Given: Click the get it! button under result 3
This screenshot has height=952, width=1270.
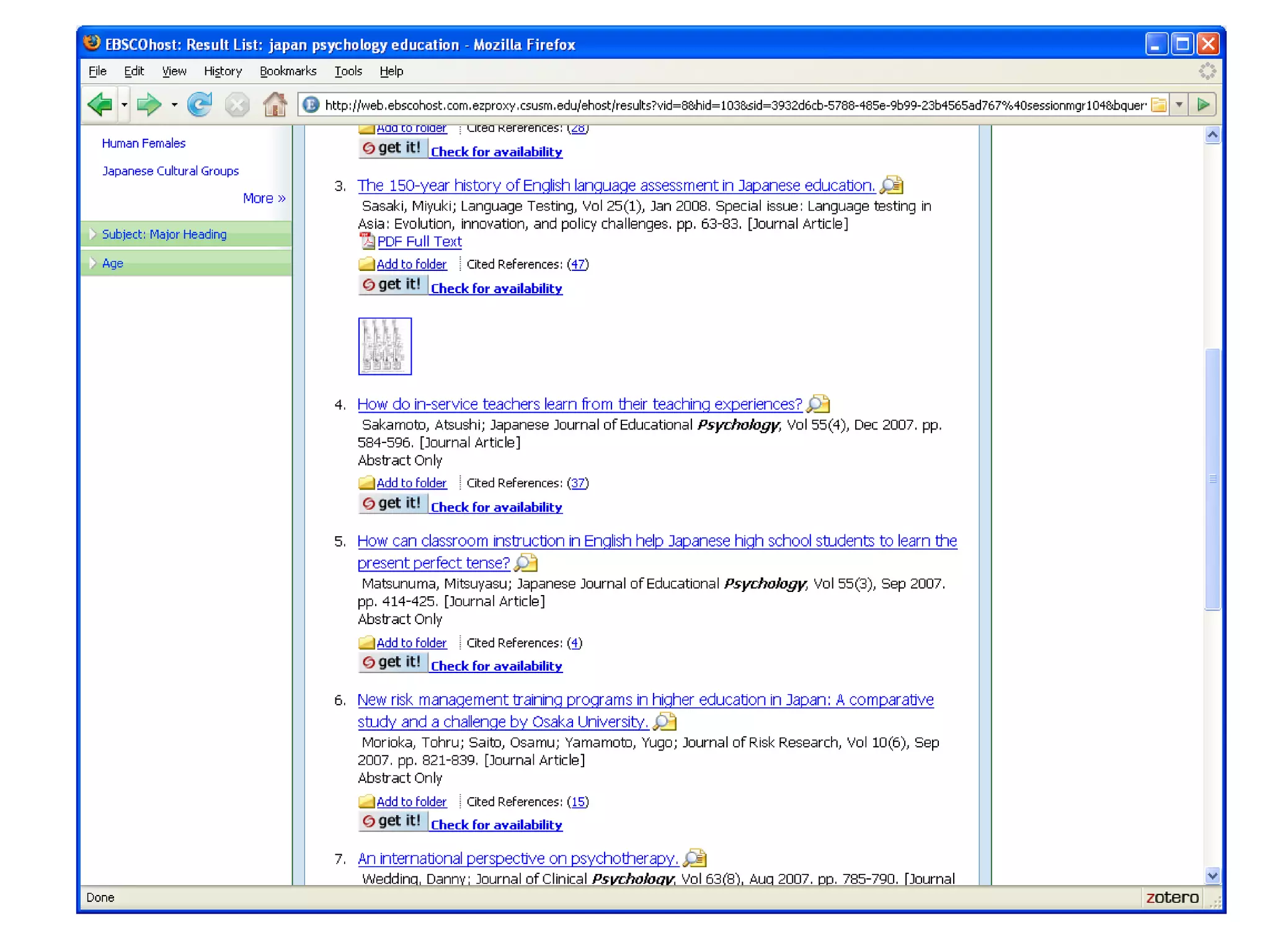Looking at the screenshot, I should pyautogui.click(x=393, y=284).
